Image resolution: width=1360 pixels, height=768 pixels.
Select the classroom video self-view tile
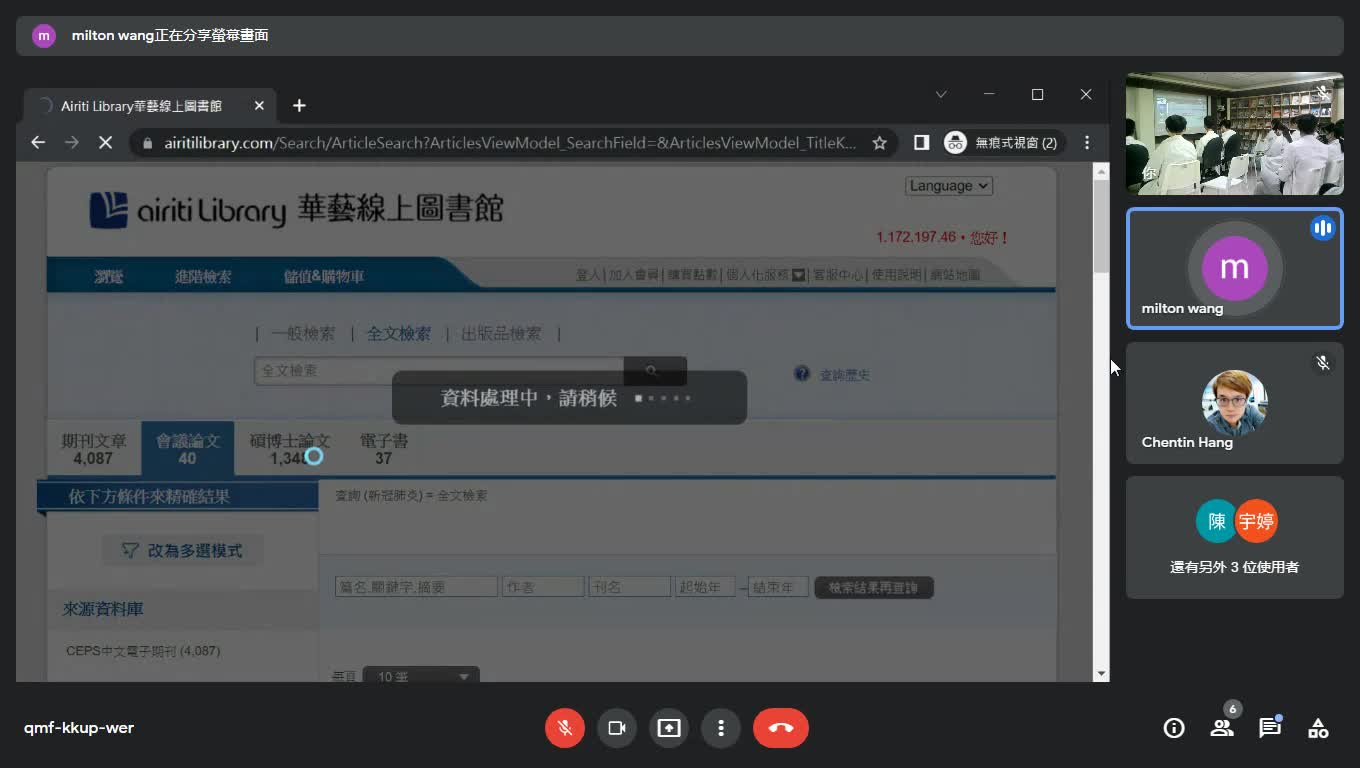(x=1235, y=133)
